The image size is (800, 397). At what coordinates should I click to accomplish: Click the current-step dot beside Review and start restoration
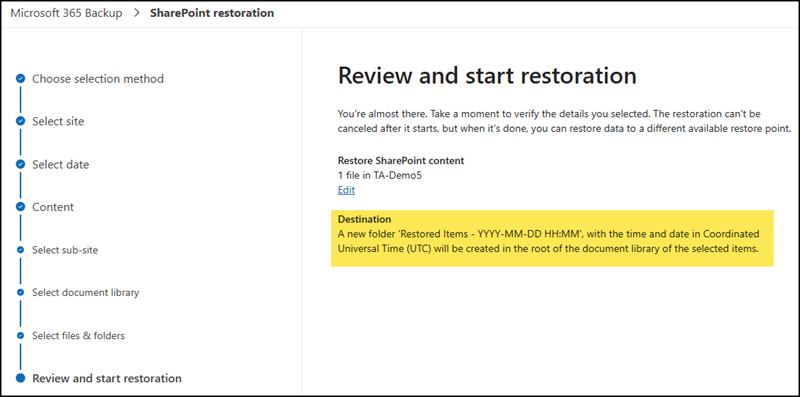point(20,378)
